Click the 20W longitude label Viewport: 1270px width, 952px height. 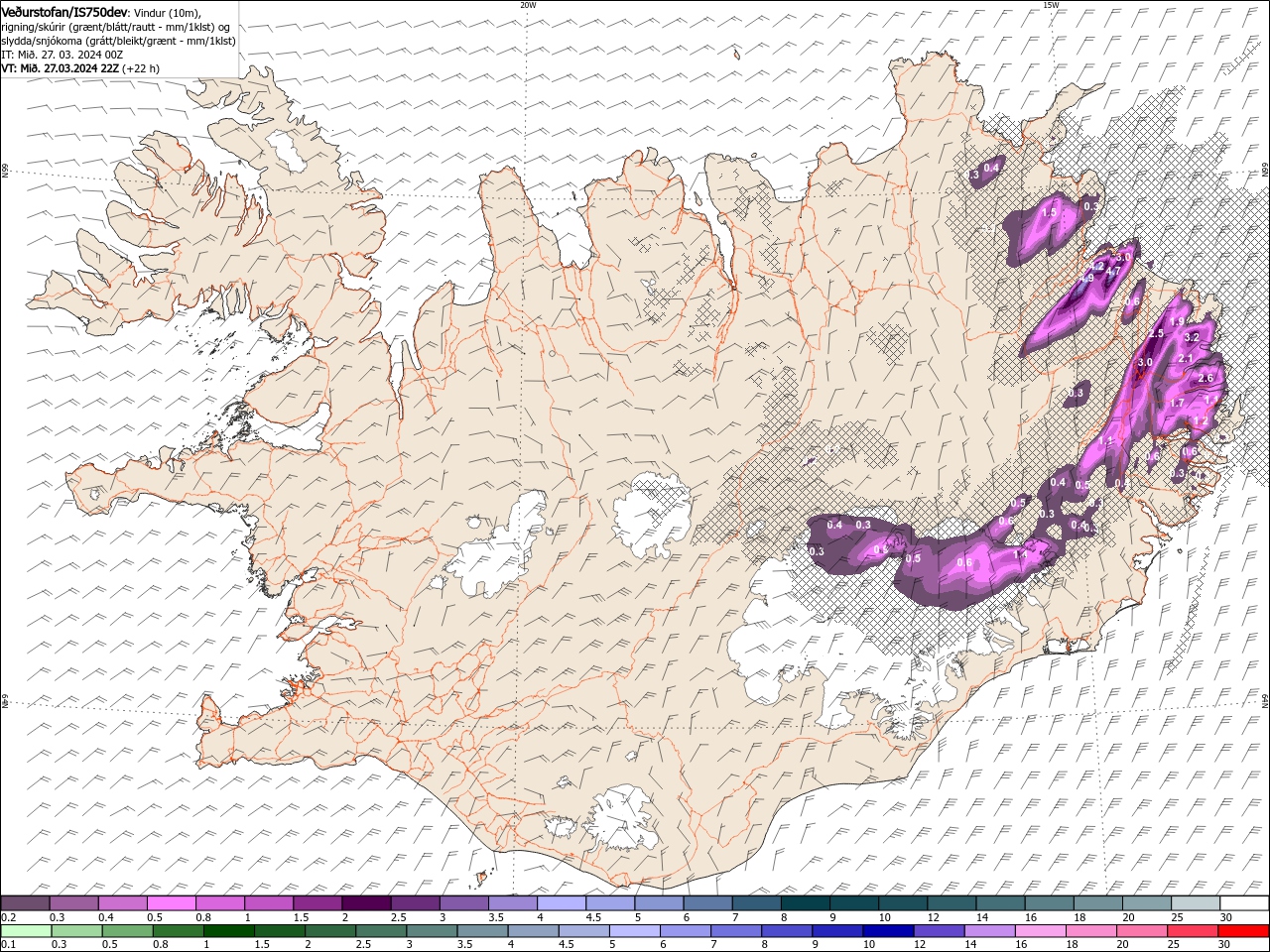[x=527, y=4]
